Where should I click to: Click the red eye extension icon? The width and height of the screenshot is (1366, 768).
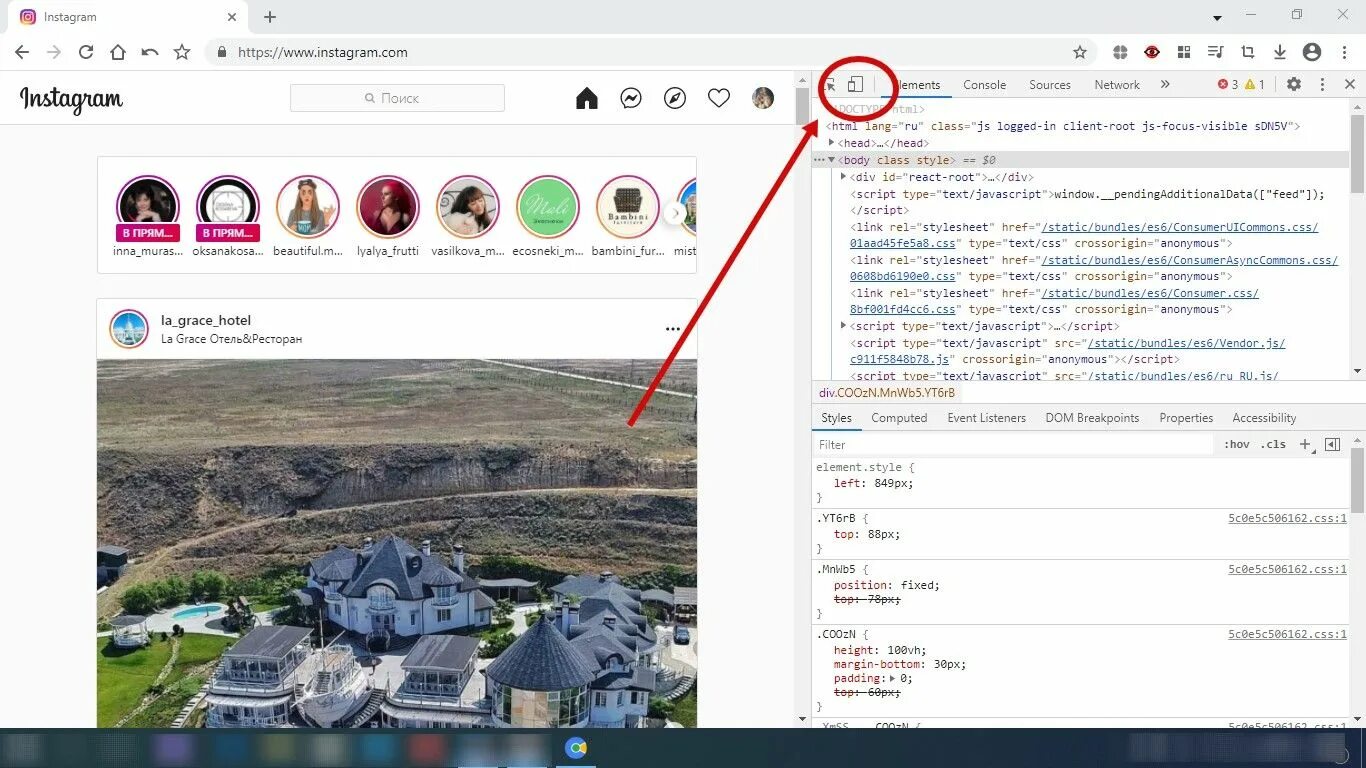tap(1152, 52)
